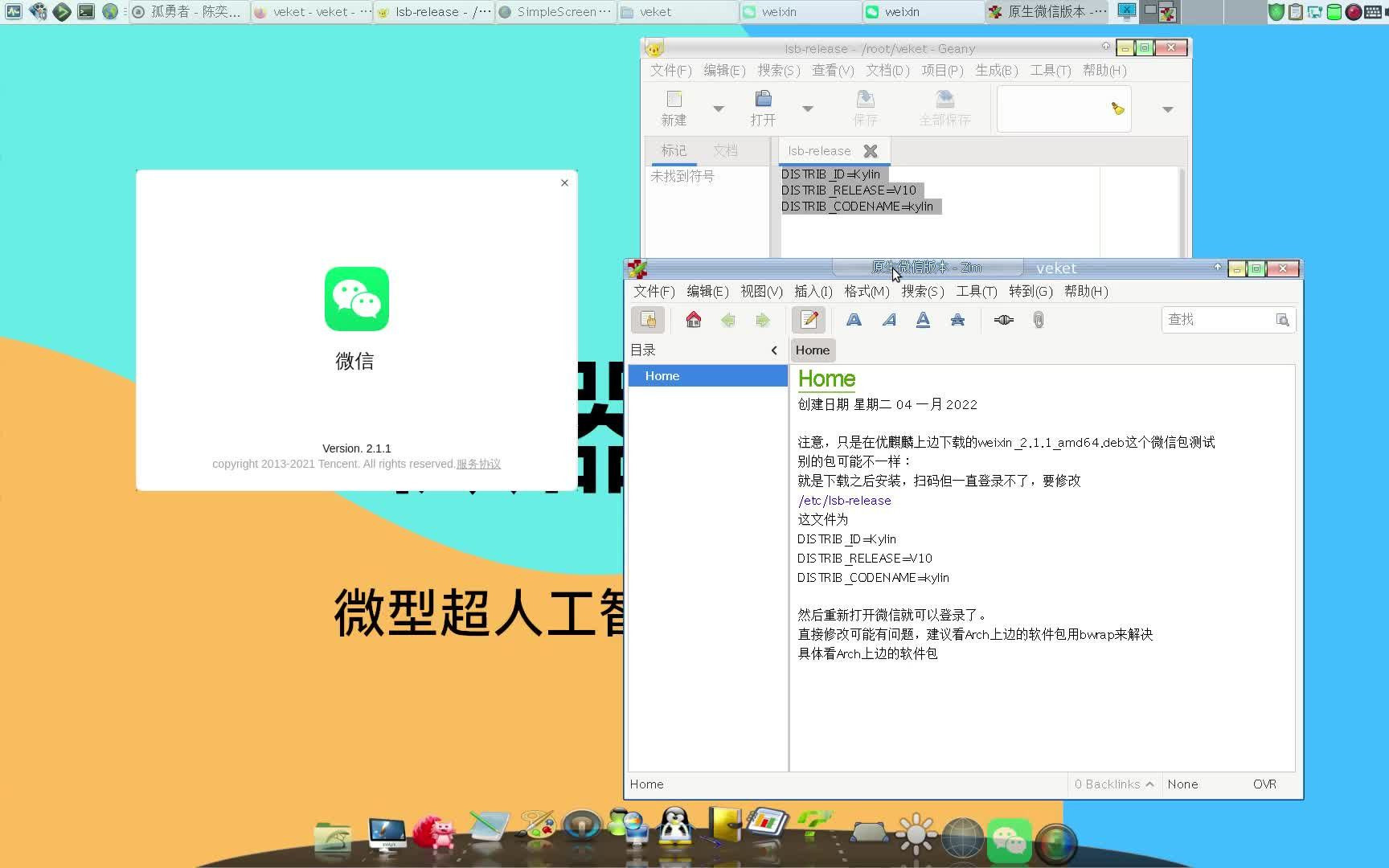Viewport: 1389px width, 868px height.
Task: Click the green shield tray icon
Action: point(1276,12)
